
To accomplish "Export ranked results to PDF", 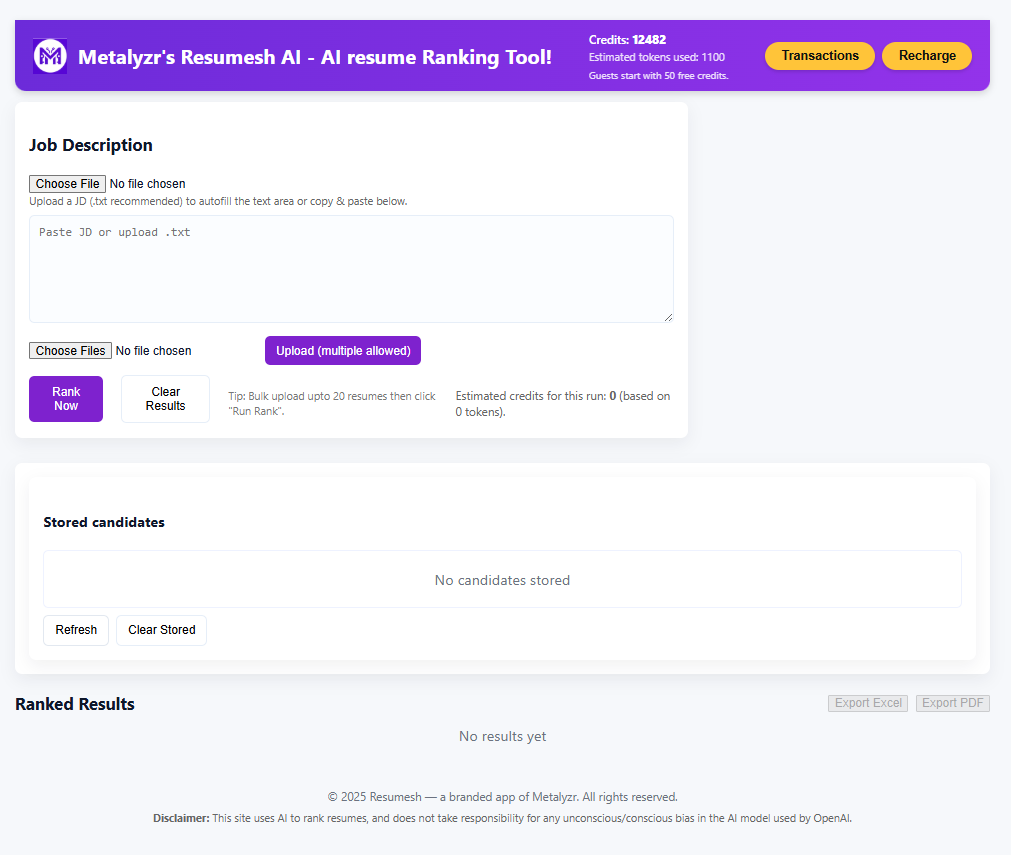I will (952, 703).
